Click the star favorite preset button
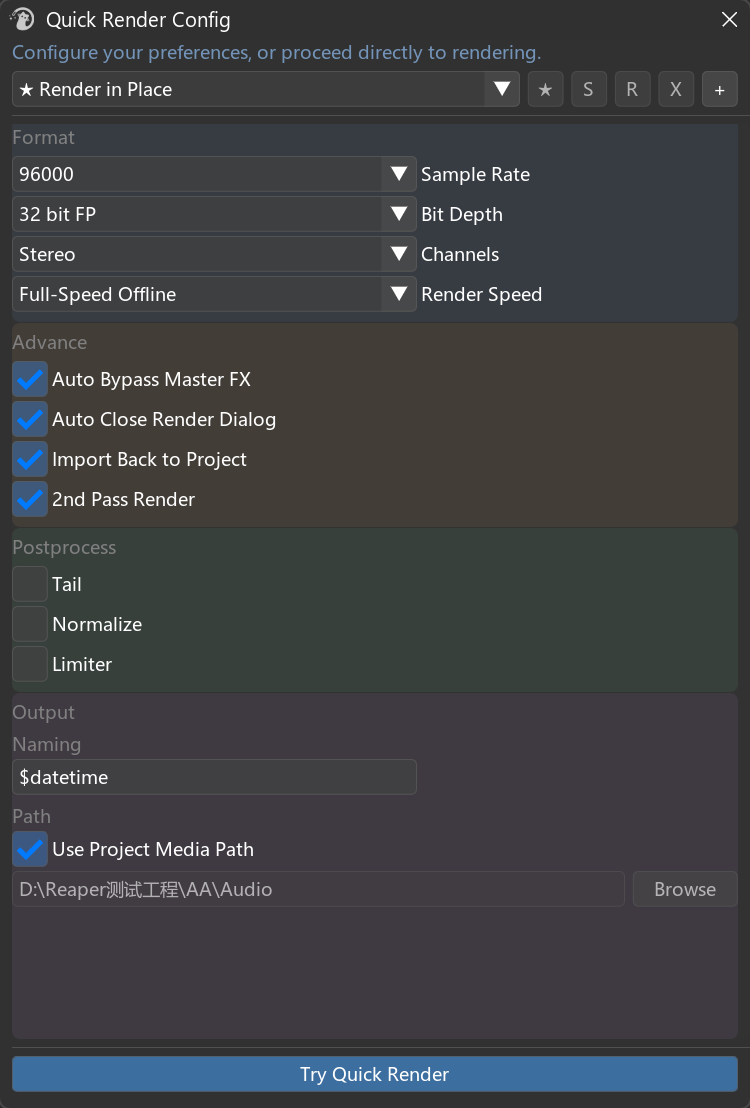Viewport: 750px width, 1108px height. [545, 90]
